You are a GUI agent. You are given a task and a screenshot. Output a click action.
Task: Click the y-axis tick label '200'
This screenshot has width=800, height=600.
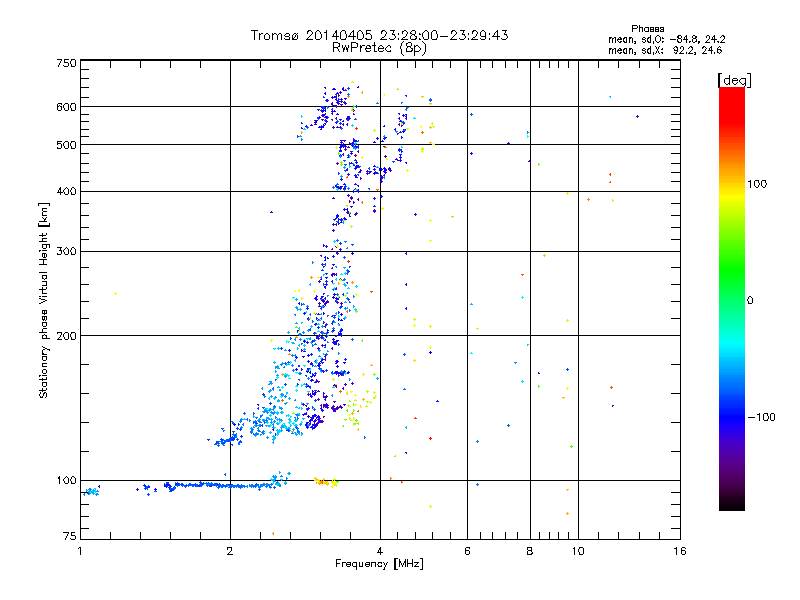[x=66, y=336]
